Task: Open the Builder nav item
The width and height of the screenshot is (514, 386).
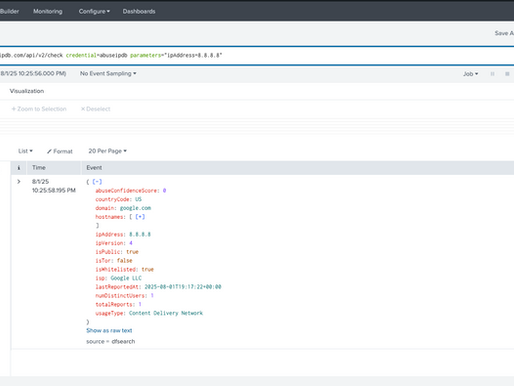Action: (9, 11)
